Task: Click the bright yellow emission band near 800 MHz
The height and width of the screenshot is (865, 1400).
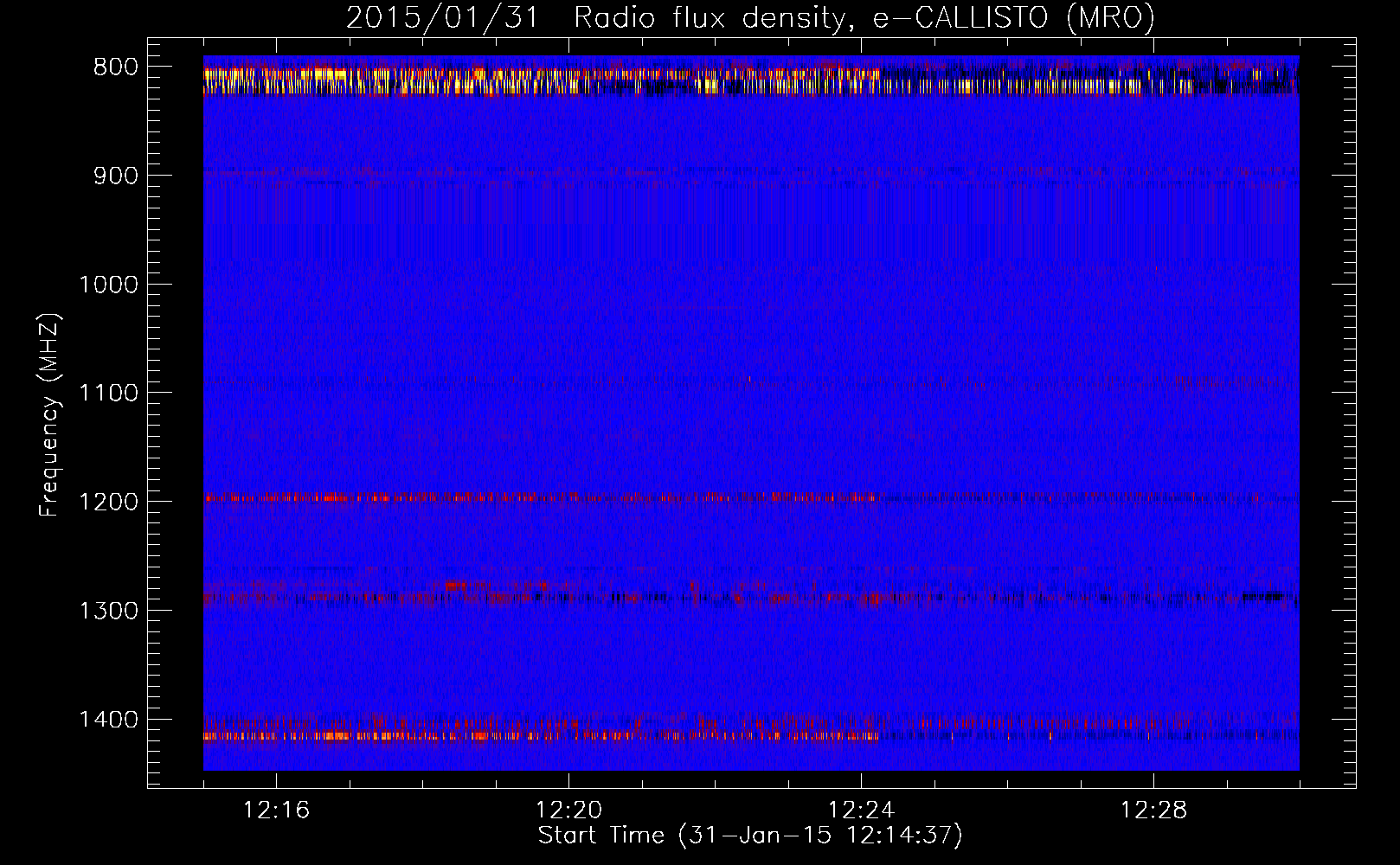Action: pos(750,80)
